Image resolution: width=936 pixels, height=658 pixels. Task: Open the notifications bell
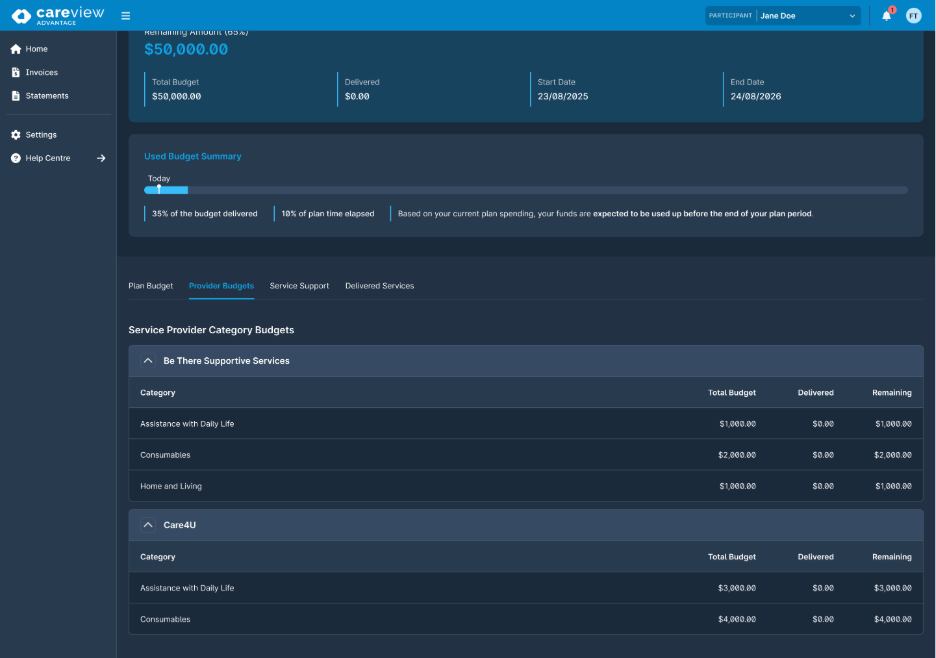click(886, 16)
